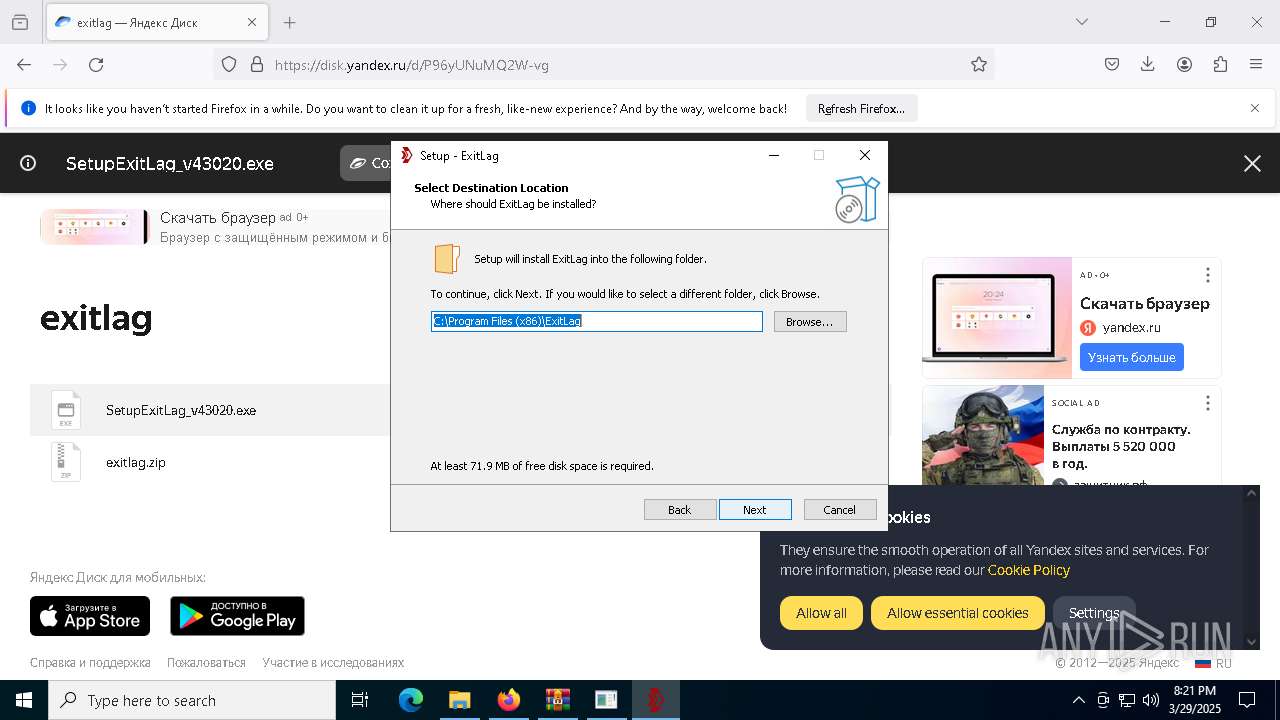Close the Яндекс Диск tab
Screen dimensions: 1280x720
tap(252, 22)
